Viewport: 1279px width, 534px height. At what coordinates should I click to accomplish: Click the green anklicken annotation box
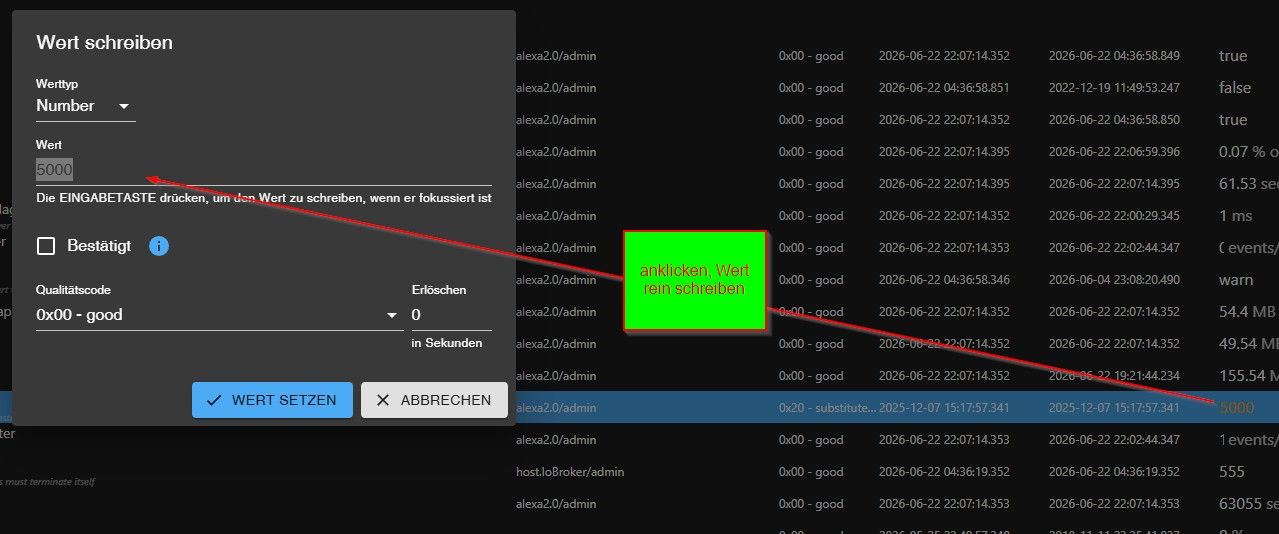pos(695,281)
